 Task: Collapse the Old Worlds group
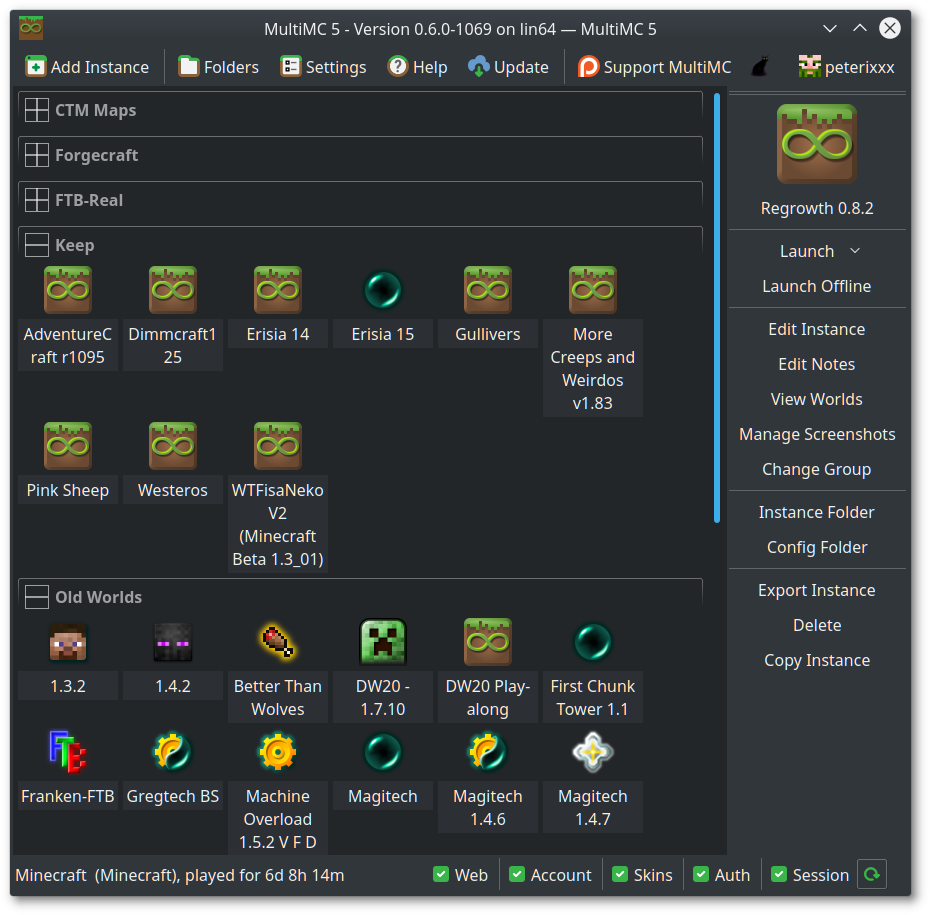point(37,597)
